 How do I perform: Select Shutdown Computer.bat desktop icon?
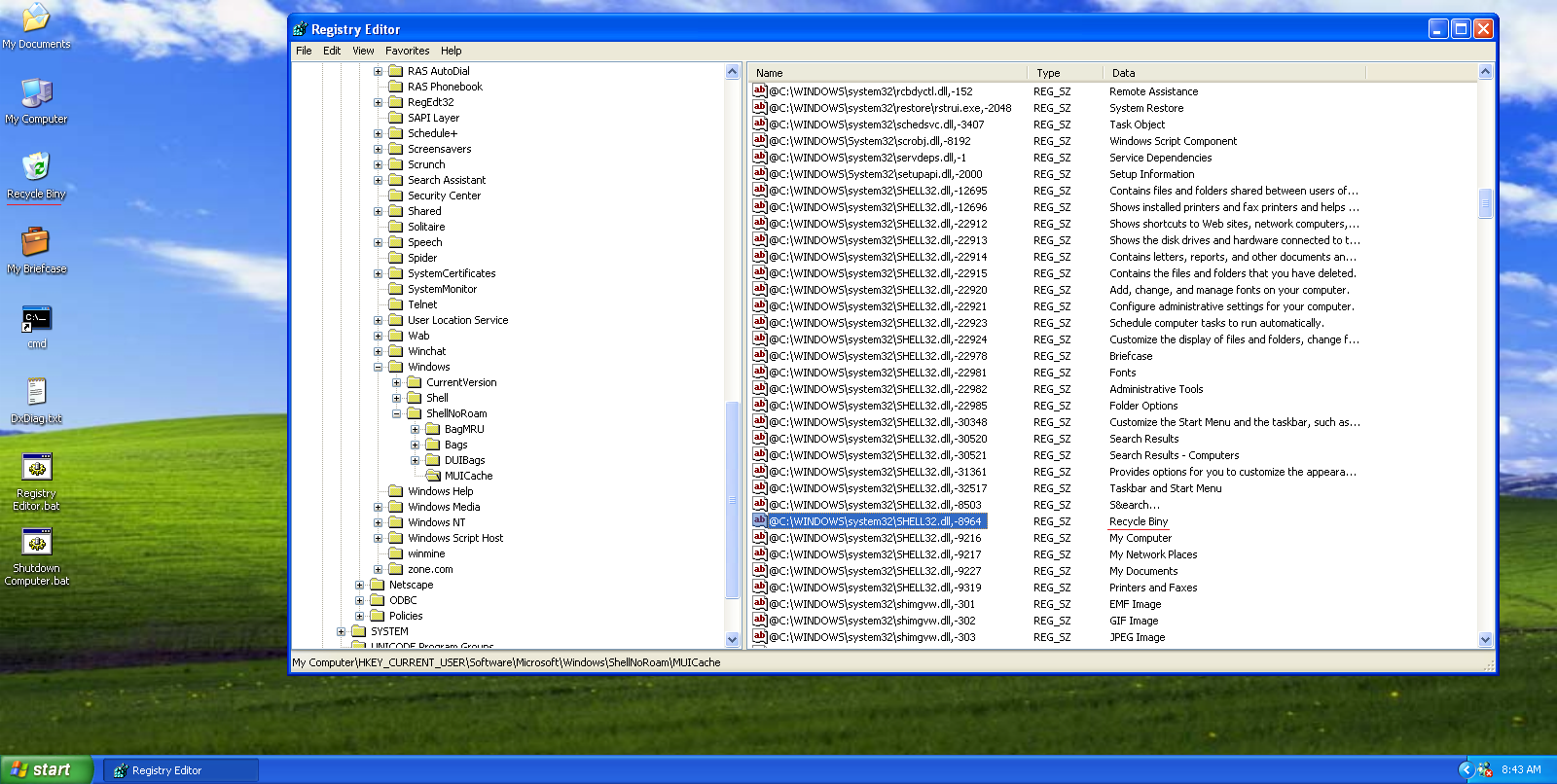[x=36, y=544]
